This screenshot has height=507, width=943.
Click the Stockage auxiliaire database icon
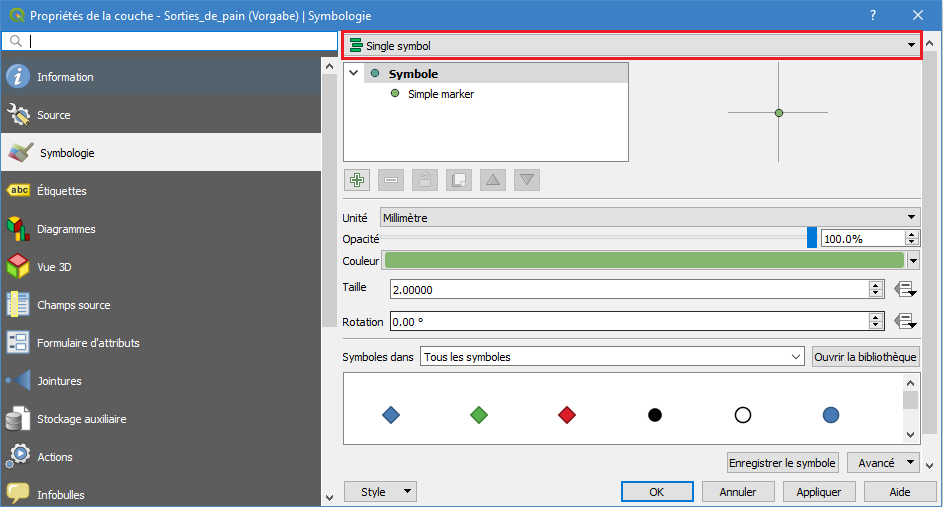point(17,419)
